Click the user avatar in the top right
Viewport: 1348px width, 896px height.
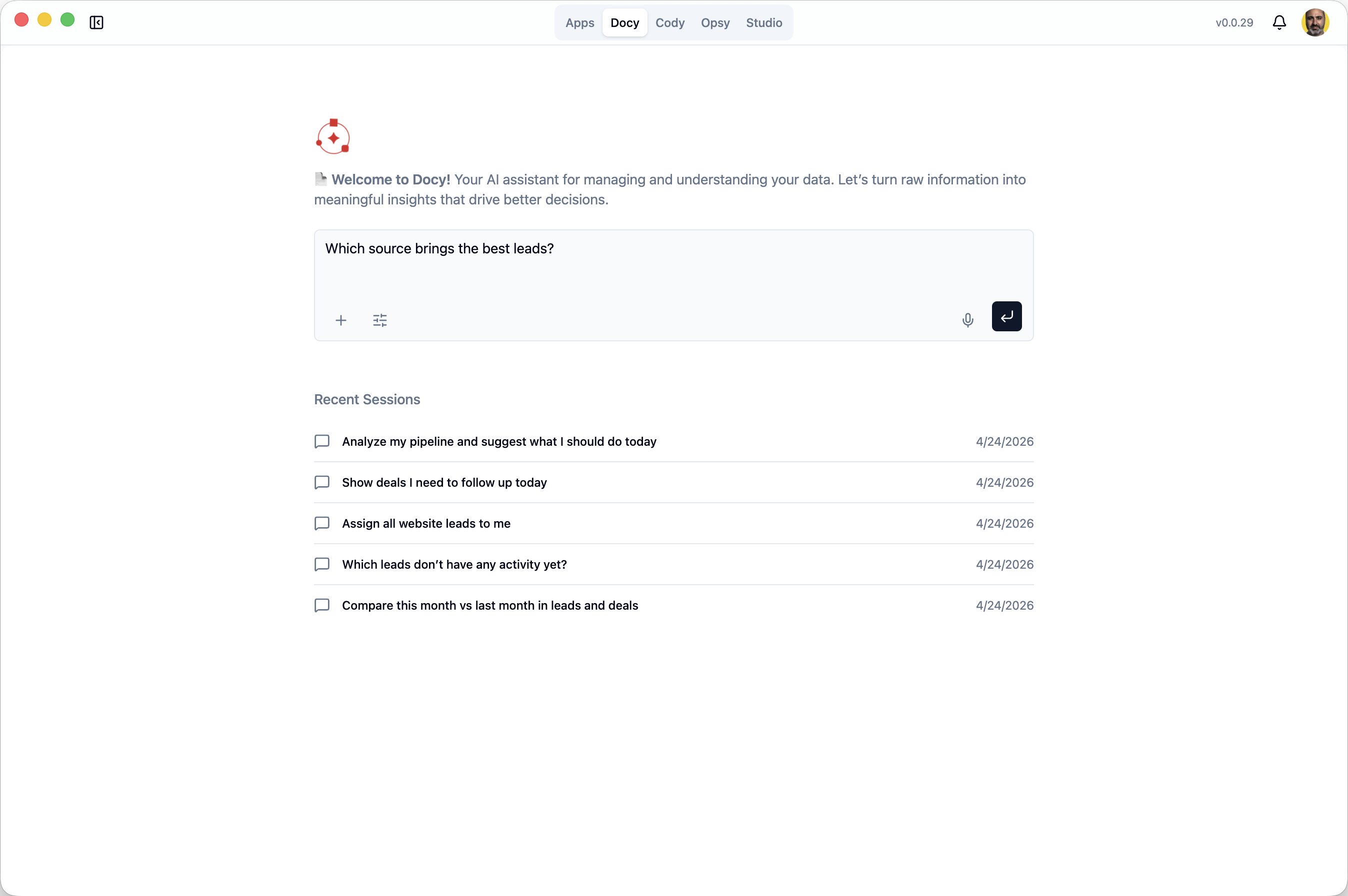click(x=1316, y=22)
